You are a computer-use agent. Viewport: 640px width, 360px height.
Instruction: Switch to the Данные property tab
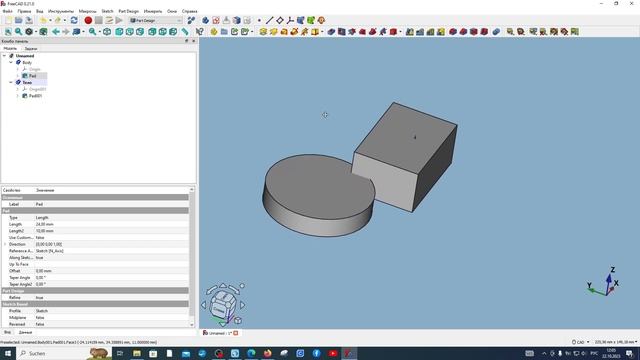click(x=25, y=332)
